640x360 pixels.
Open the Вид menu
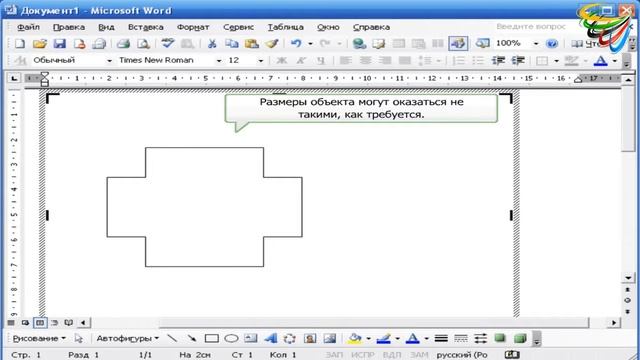point(106,27)
